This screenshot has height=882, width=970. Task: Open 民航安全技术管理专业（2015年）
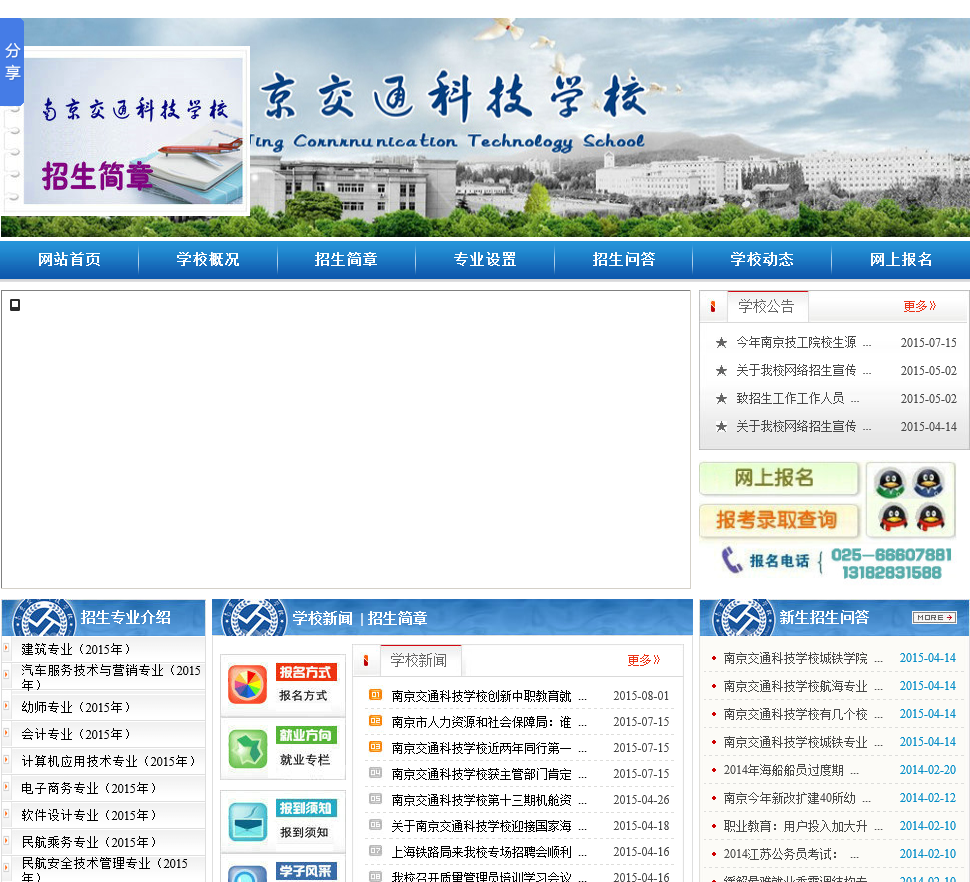(105, 870)
